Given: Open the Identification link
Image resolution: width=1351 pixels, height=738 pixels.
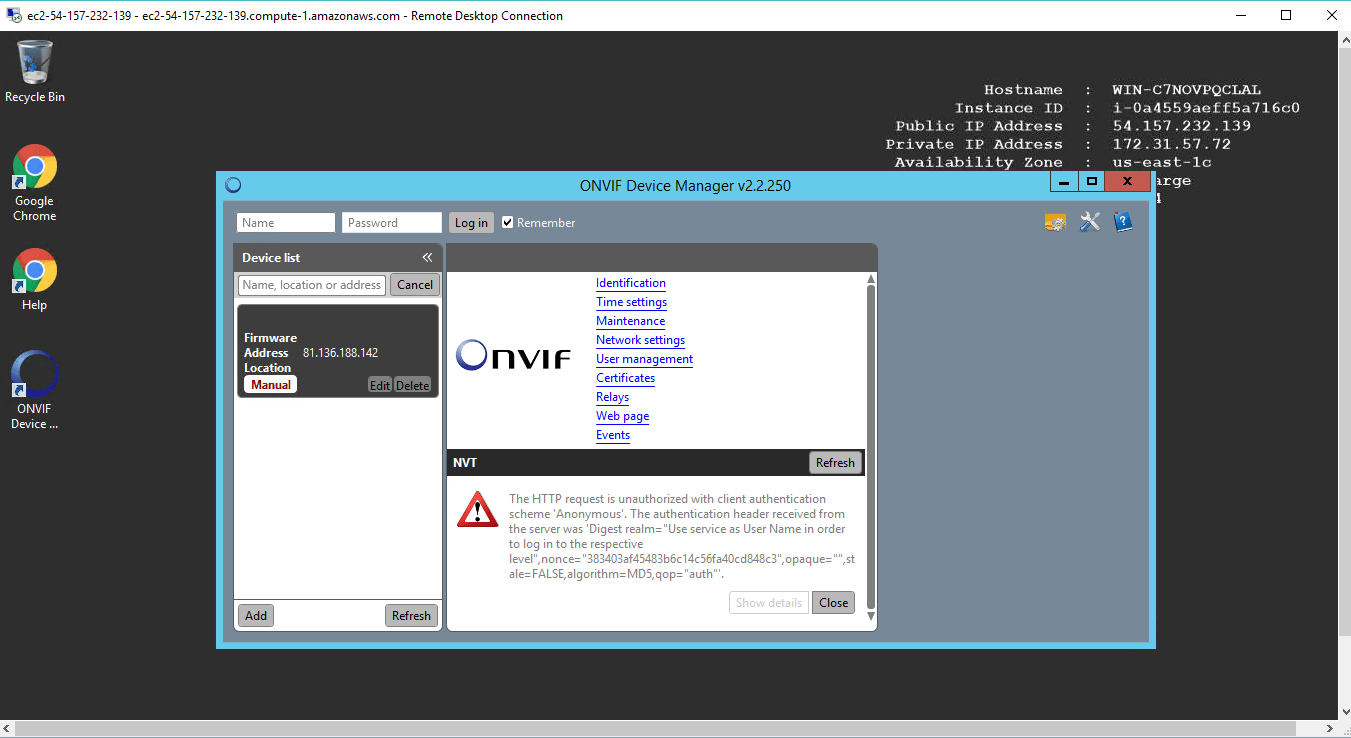Looking at the screenshot, I should (x=630, y=283).
